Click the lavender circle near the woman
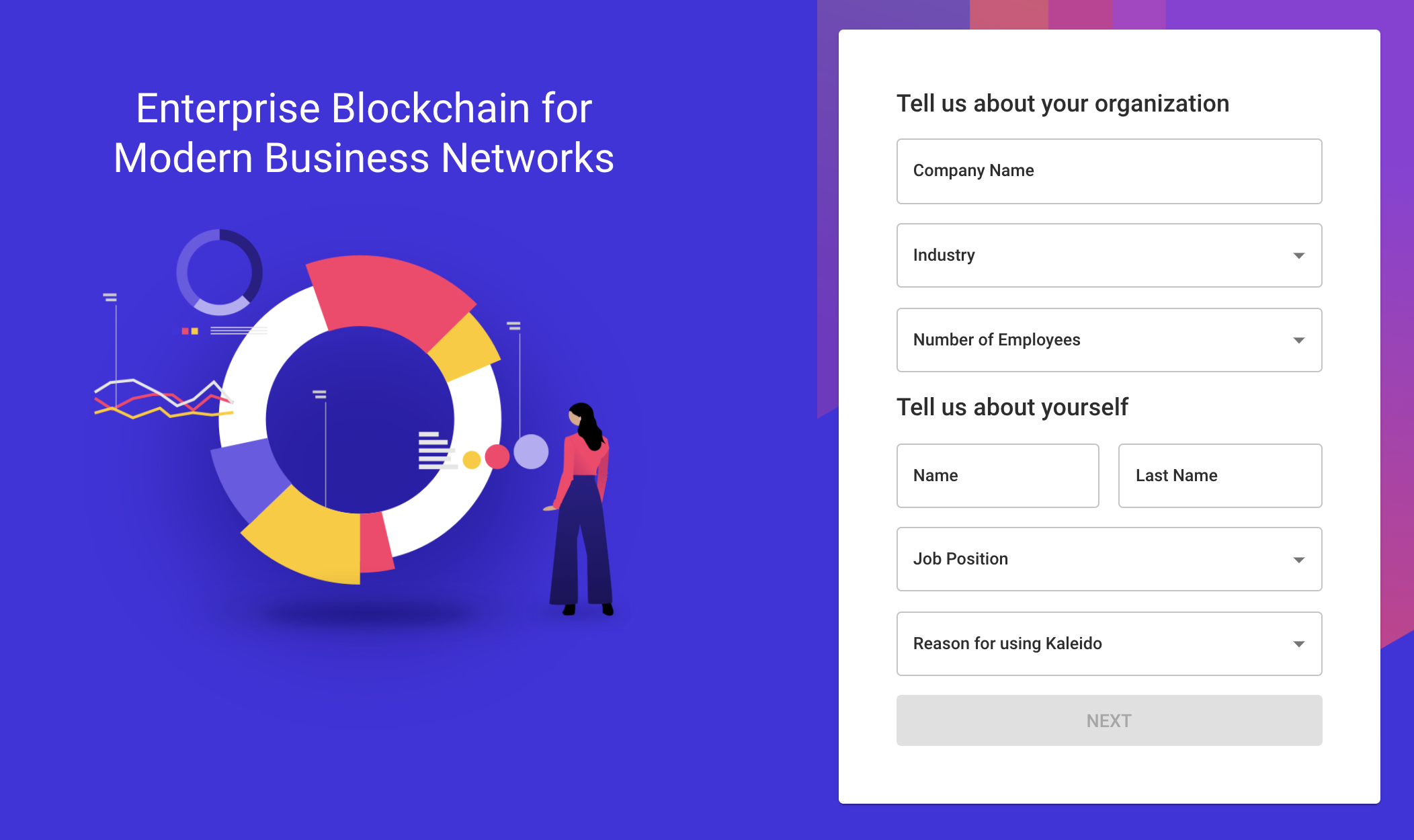Image resolution: width=1414 pixels, height=840 pixels. pyautogui.click(x=531, y=452)
